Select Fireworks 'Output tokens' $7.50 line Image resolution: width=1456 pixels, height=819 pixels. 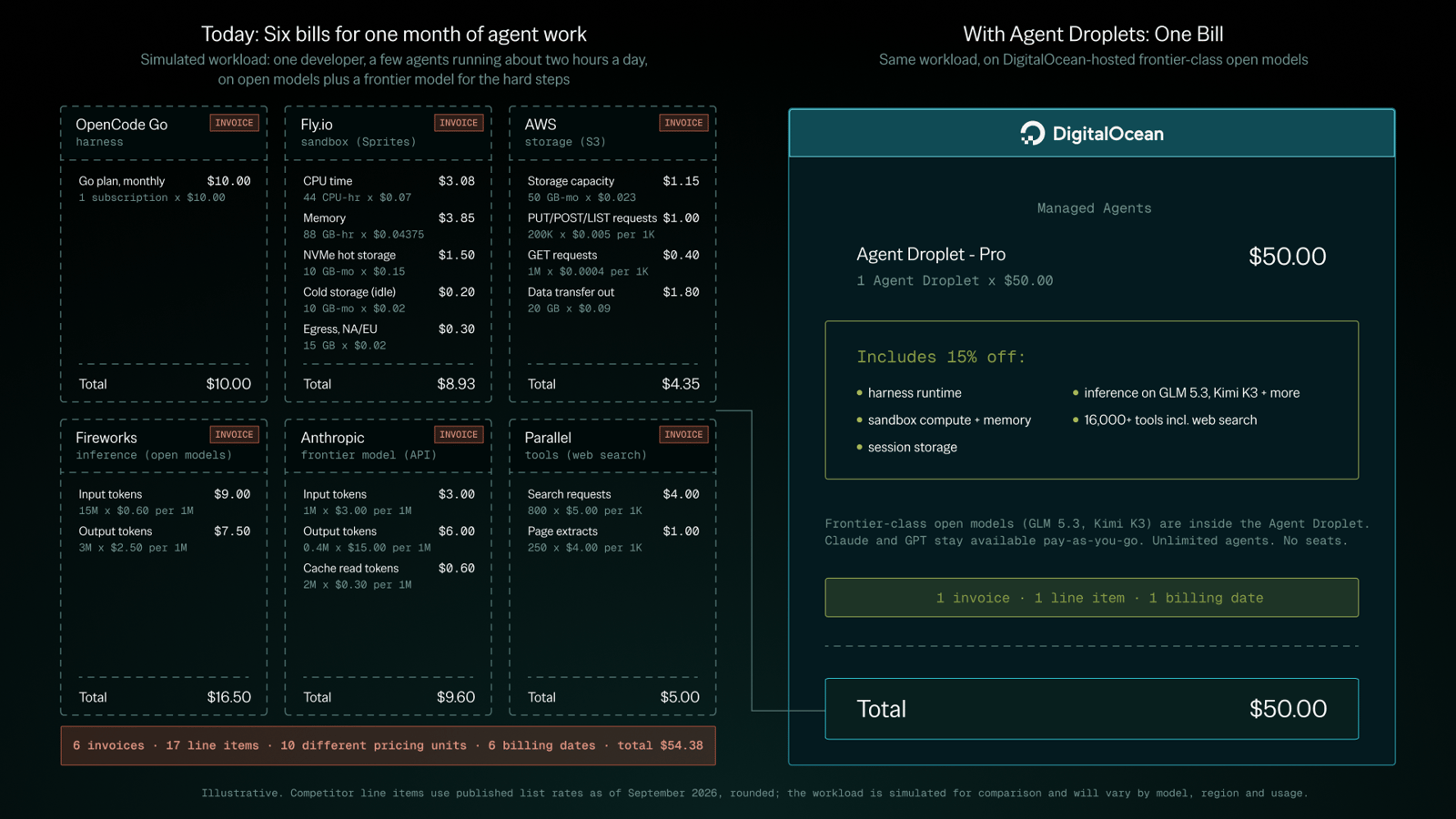tap(165, 539)
